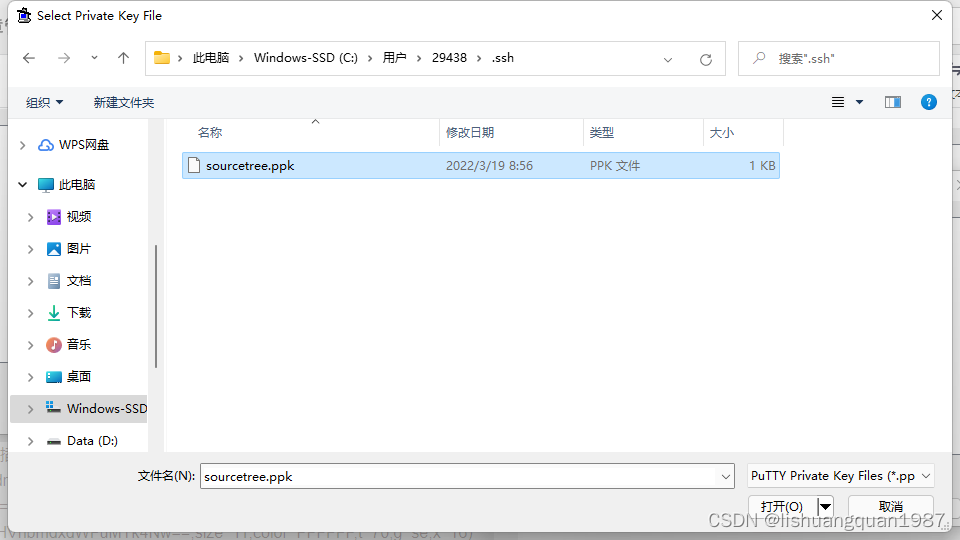Collapse 此电脑 tree node
The height and width of the screenshot is (540, 960).
[x=23, y=184]
